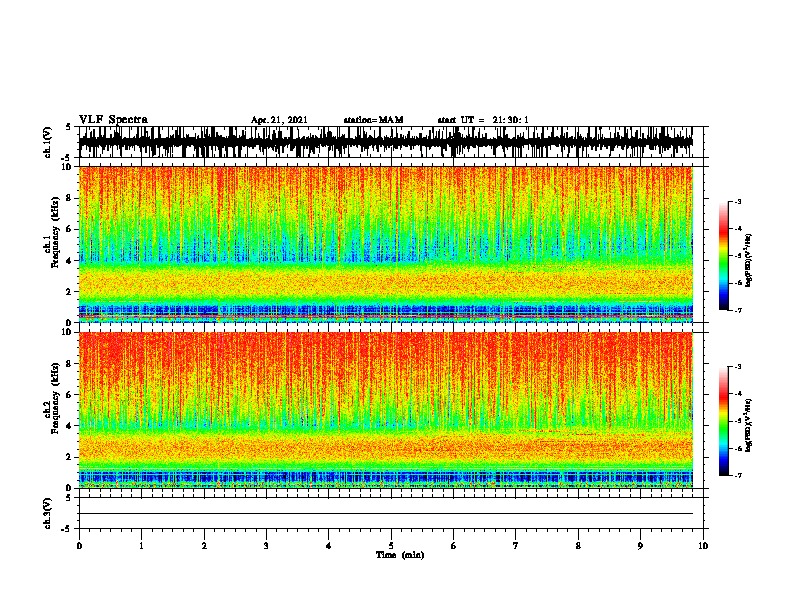Click the ch.2 spectrogram color bar
The width and height of the screenshot is (792, 612).
click(723, 421)
